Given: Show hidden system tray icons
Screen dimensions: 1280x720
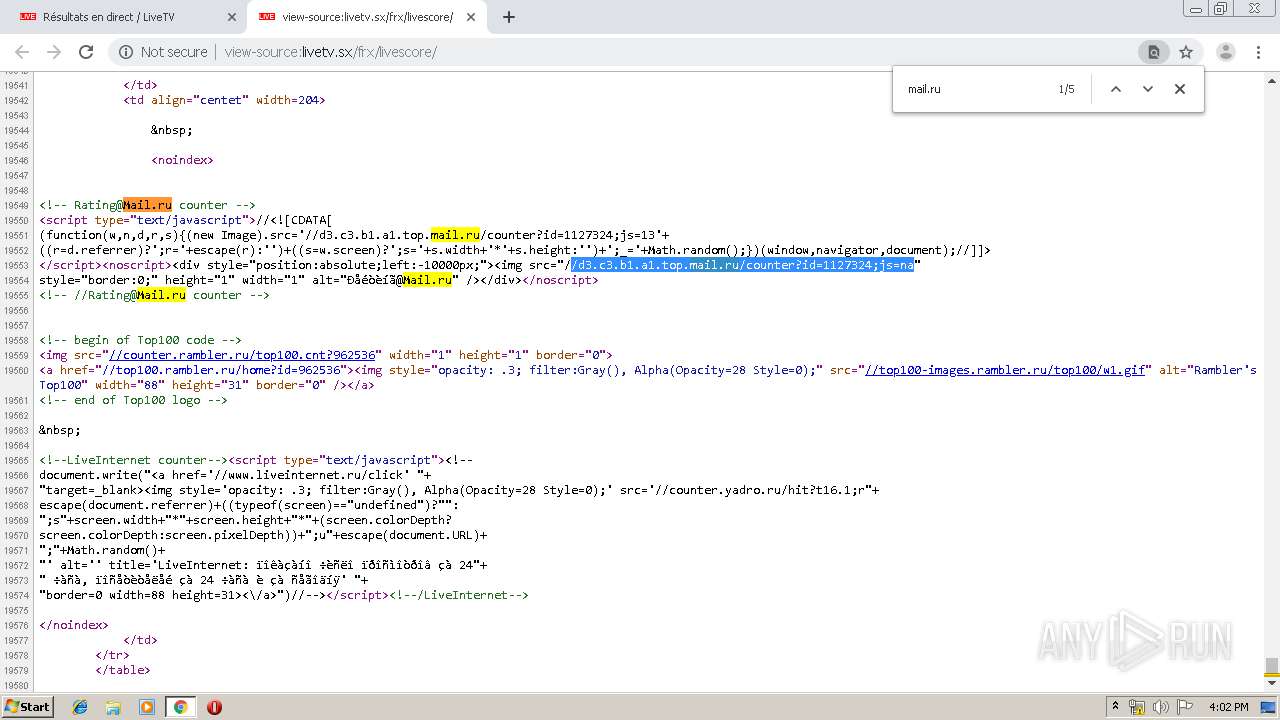Looking at the screenshot, I should [1115, 707].
